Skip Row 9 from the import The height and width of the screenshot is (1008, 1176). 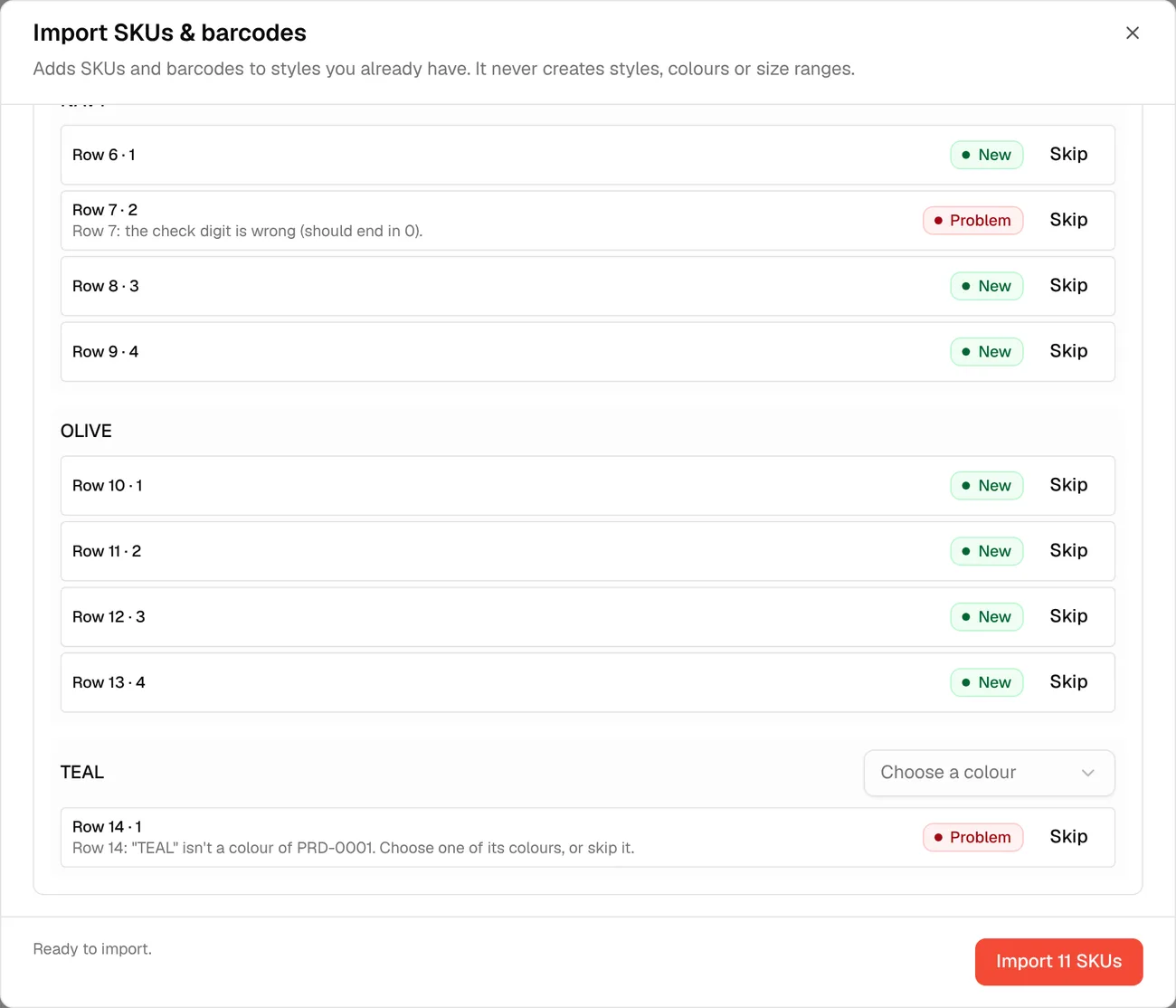pos(1068,351)
